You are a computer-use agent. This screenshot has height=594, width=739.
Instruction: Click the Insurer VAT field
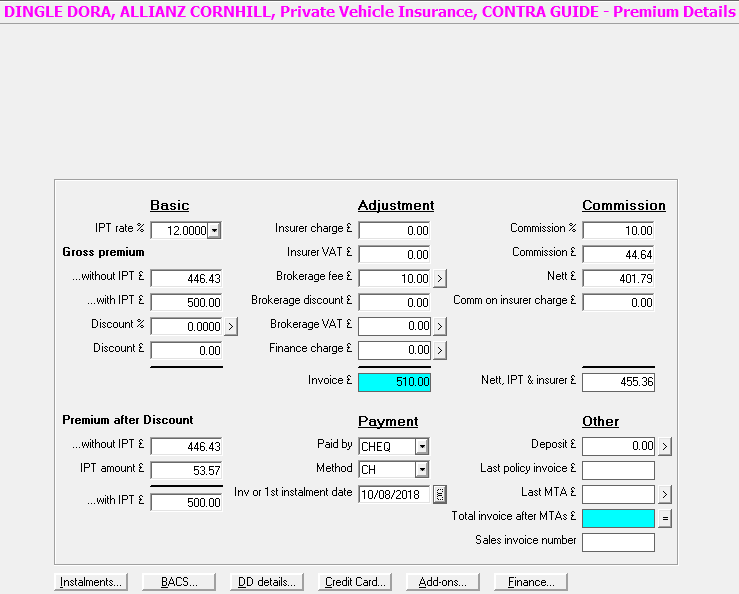394,255
